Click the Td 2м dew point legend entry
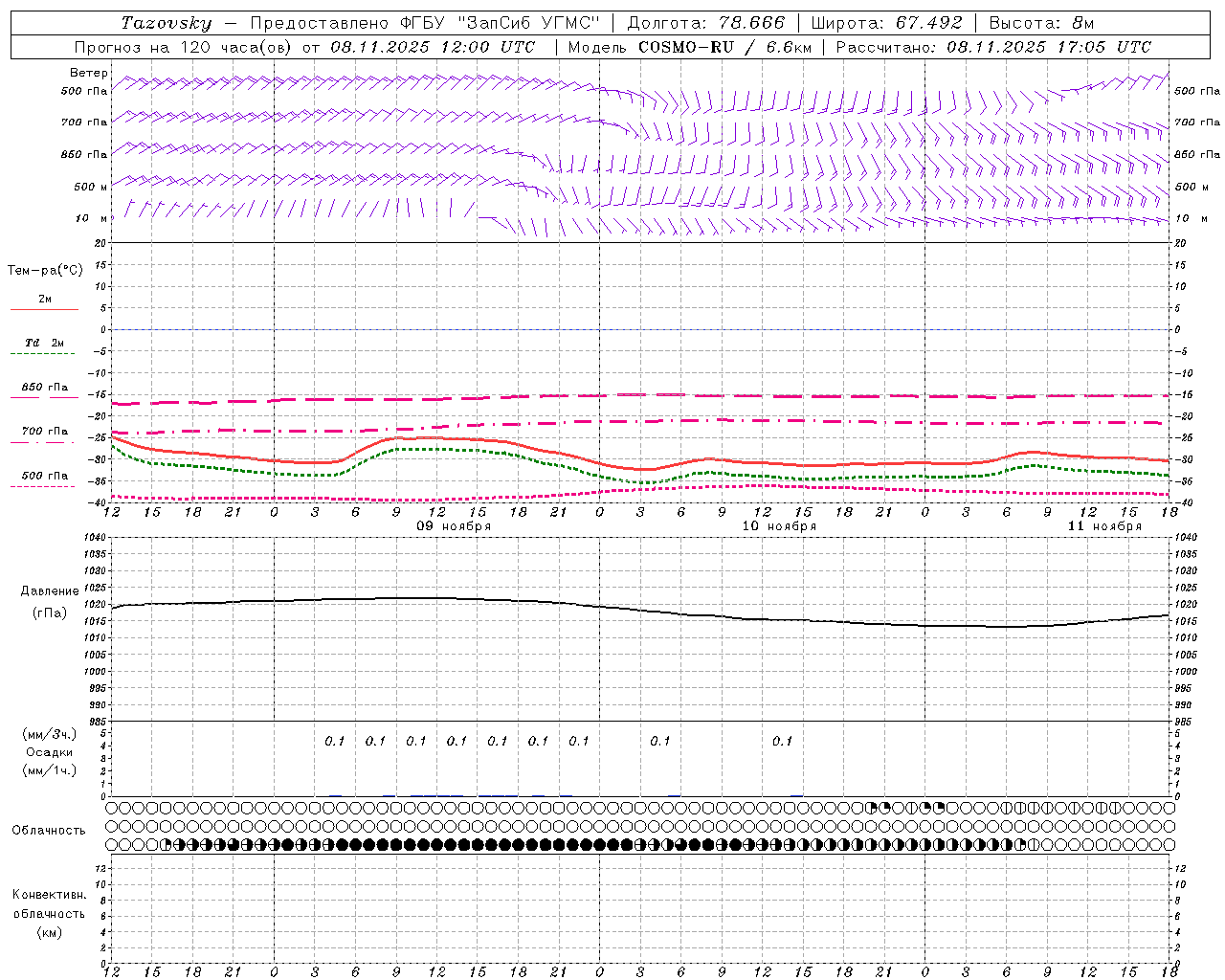 (x=44, y=343)
